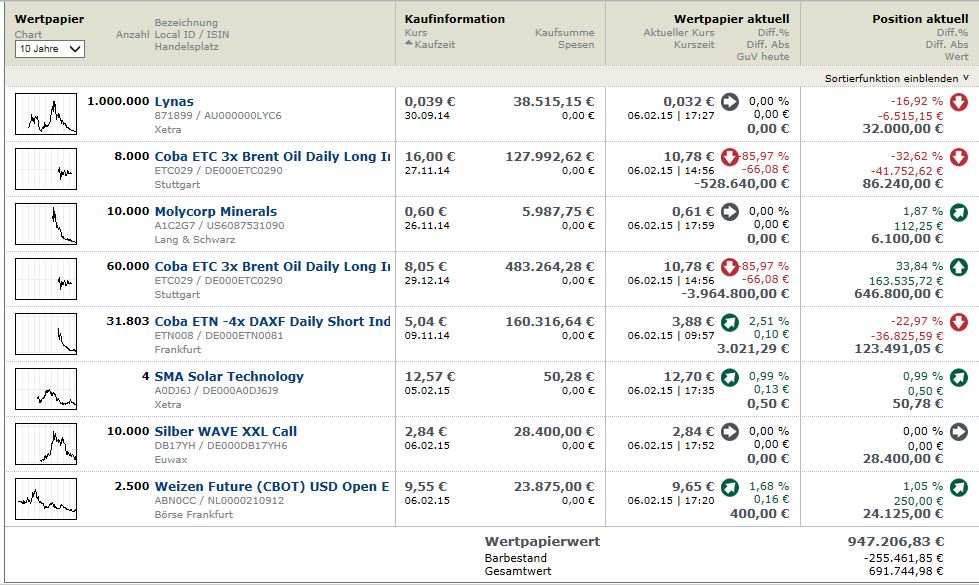The image size is (979, 585).
Task: Expand Sortierfunktion einblenden
Action: click(x=897, y=78)
